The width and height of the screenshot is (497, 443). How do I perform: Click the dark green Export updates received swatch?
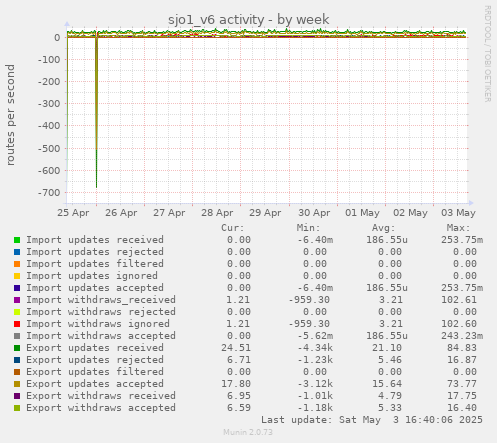pyautogui.click(x=17, y=348)
